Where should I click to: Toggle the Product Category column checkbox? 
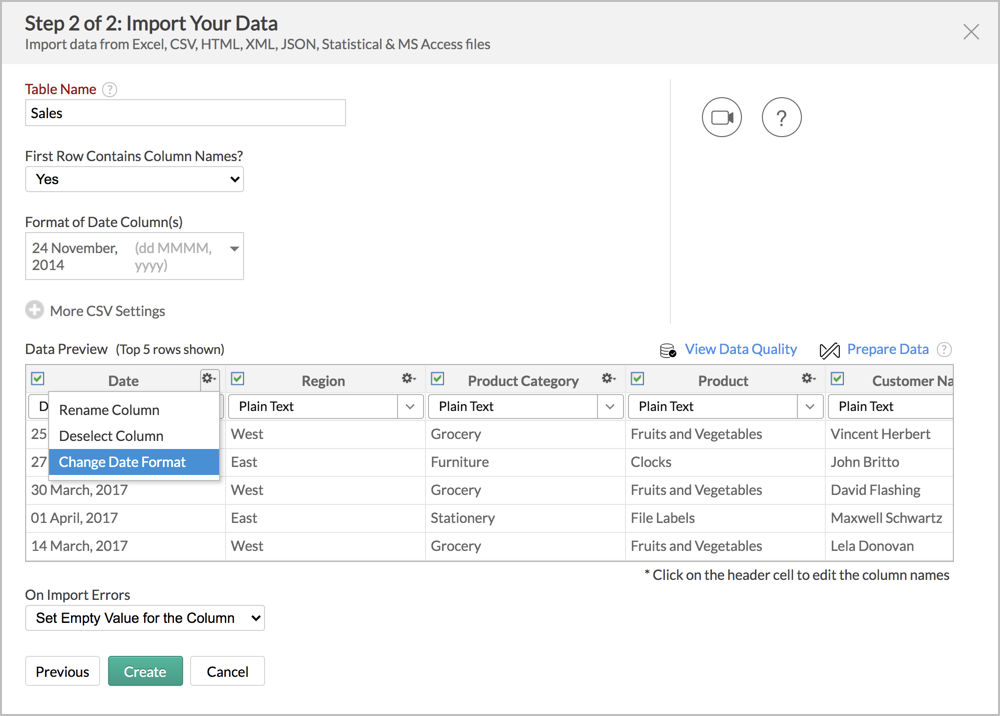(x=438, y=379)
